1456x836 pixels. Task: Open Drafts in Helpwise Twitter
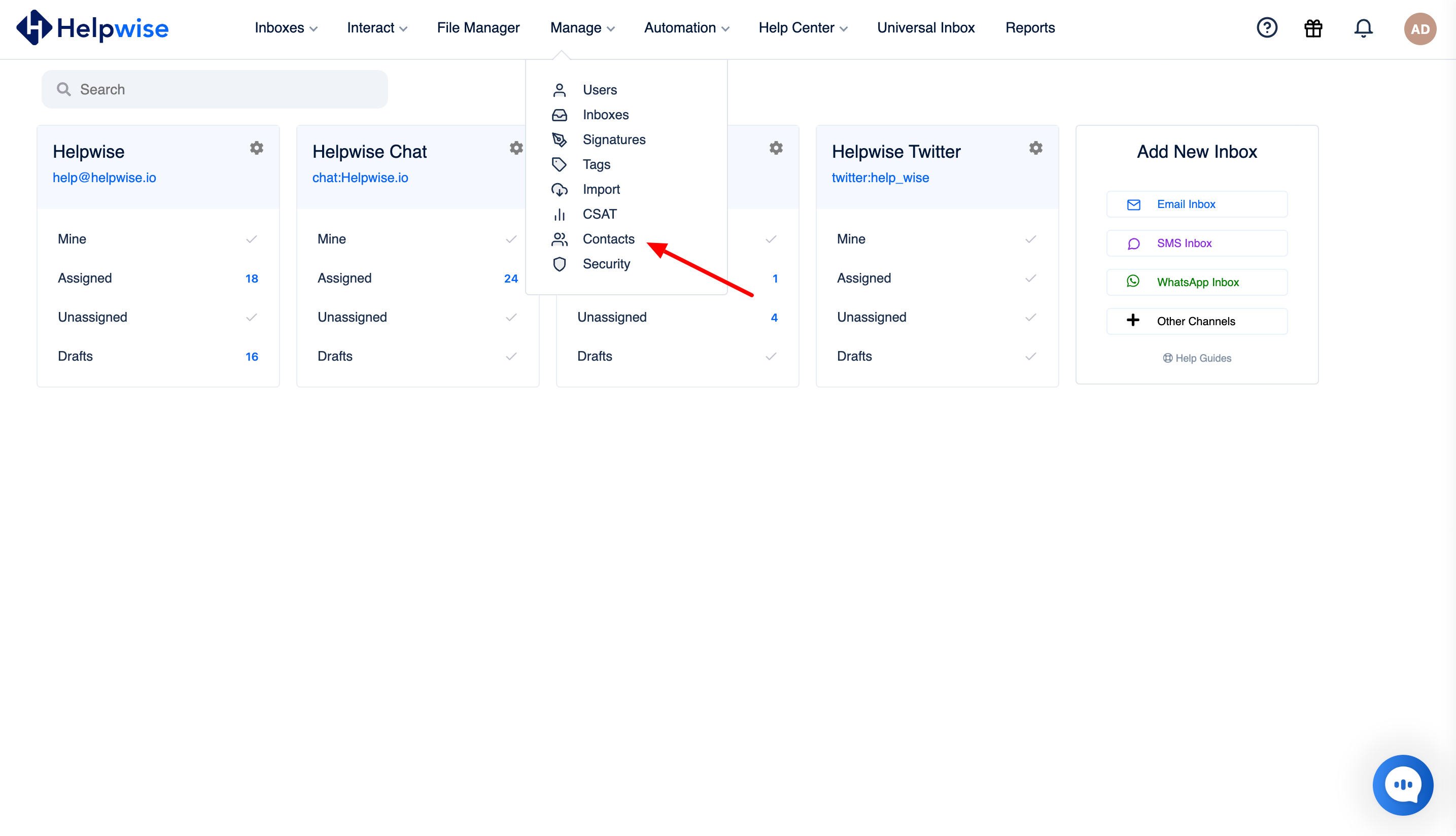pyautogui.click(x=937, y=357)
